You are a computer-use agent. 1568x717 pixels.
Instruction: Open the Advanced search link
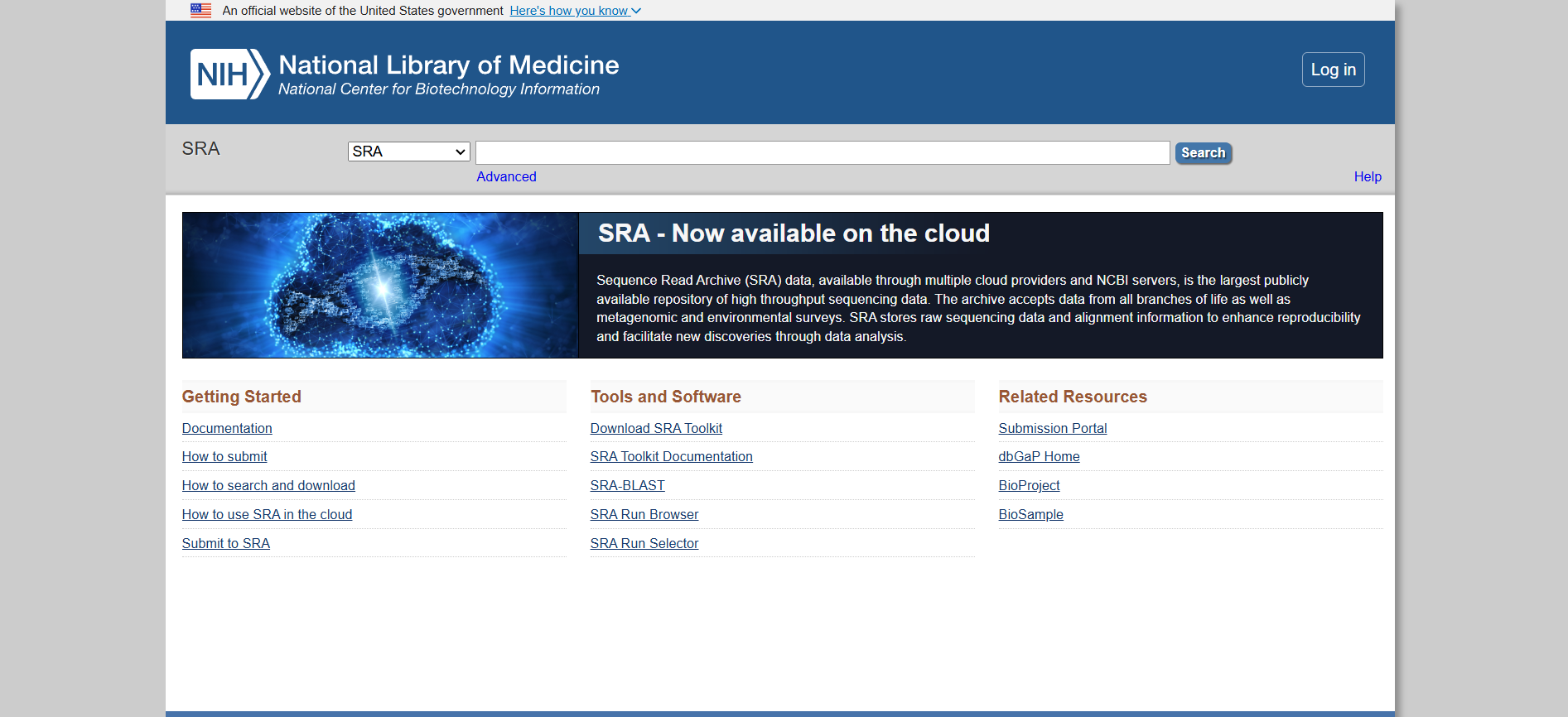click(506, 176)
